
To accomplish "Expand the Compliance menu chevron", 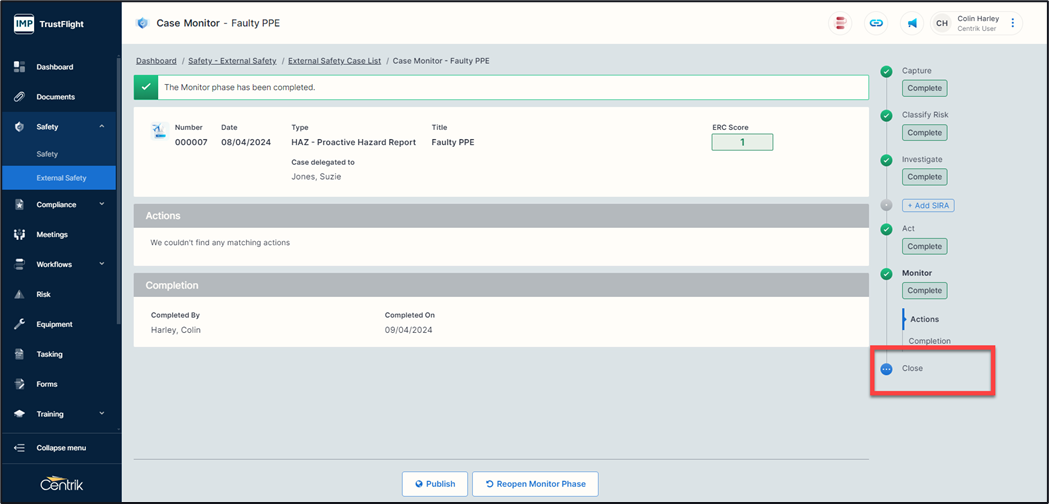I will coord(102,205).
